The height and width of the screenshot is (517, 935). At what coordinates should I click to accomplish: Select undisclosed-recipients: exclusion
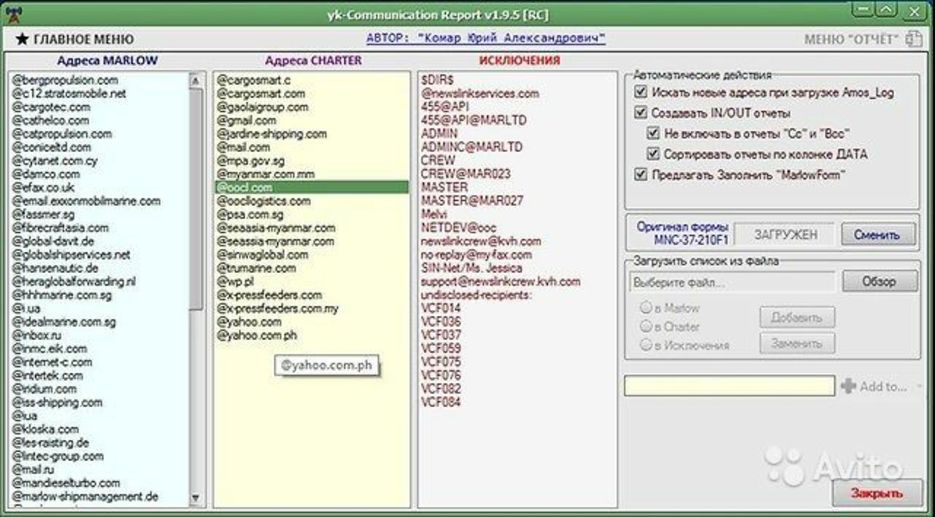476,295
